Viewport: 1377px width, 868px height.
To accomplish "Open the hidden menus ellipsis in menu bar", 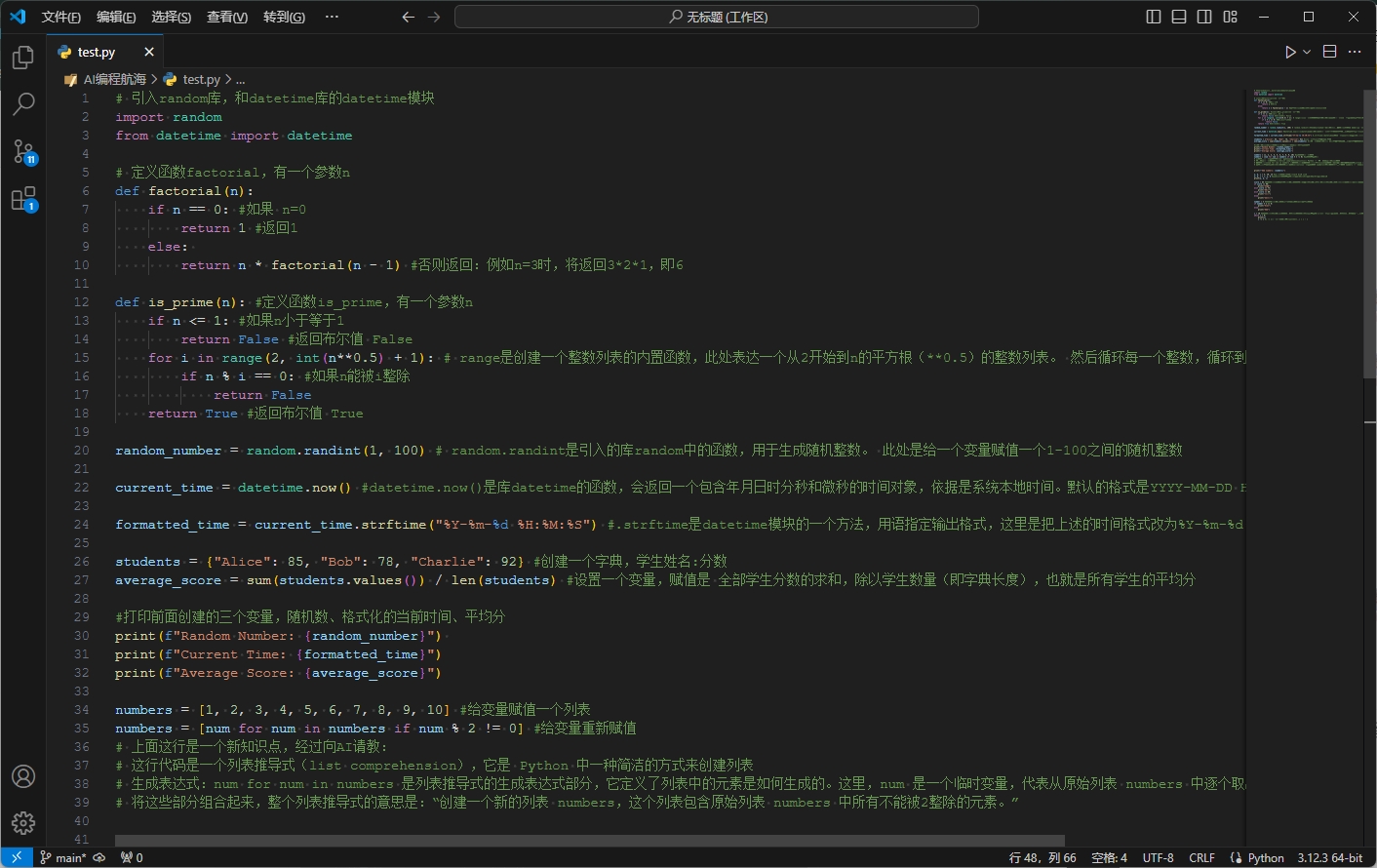I will pyautogui.click(x=332, y=17).
